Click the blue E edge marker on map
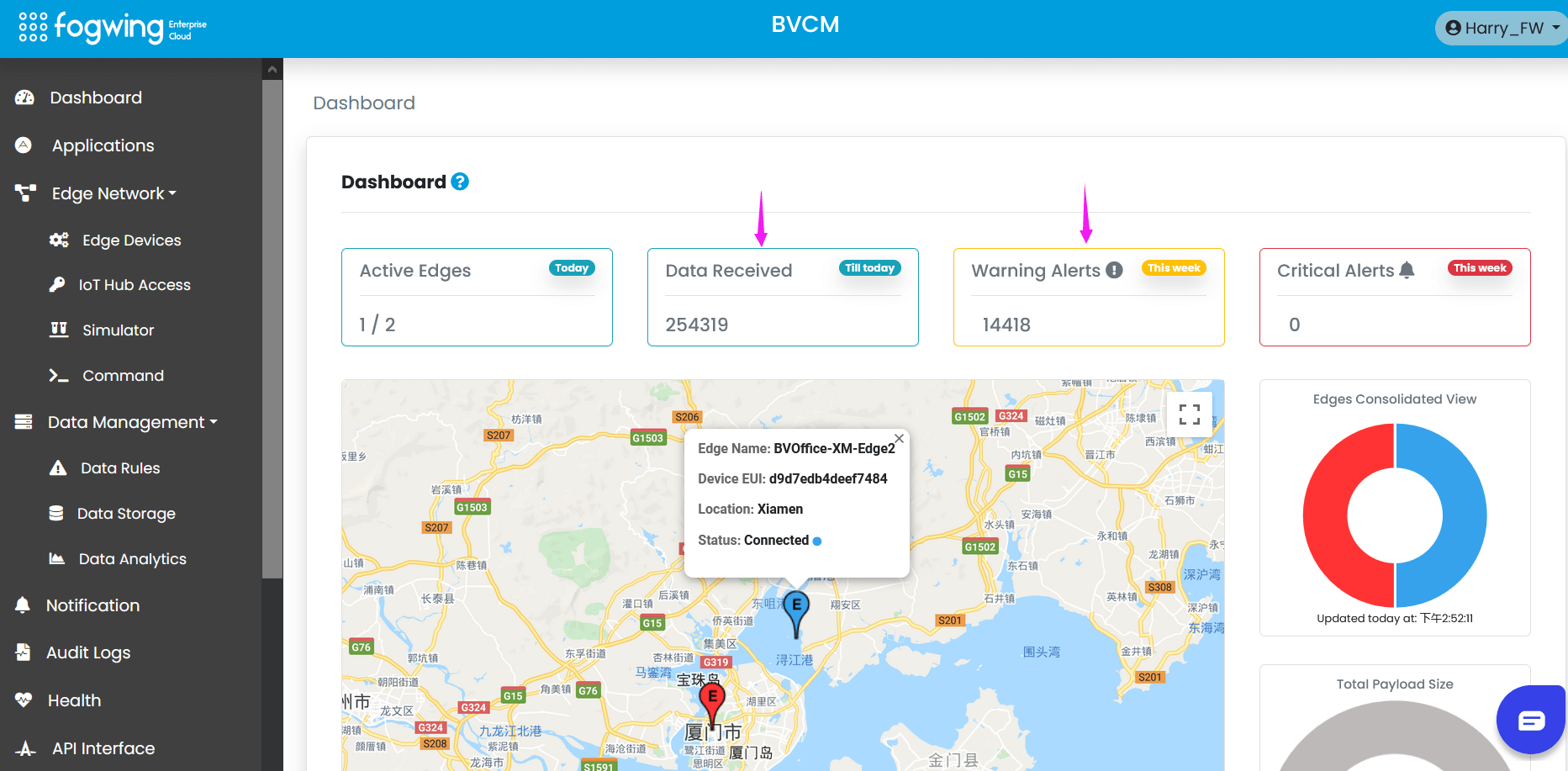1568x771 pixels. pyautogui.click(x=796, y=614)
